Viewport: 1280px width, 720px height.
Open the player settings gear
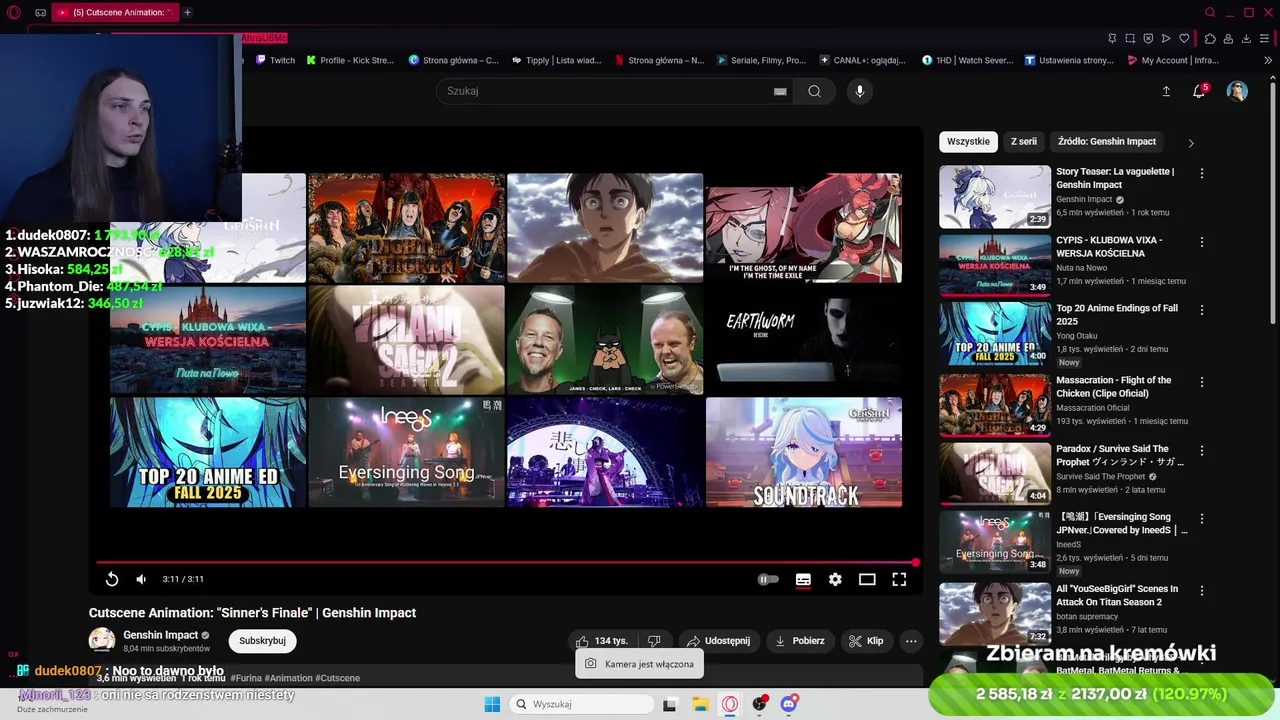(x=835, y=579)
